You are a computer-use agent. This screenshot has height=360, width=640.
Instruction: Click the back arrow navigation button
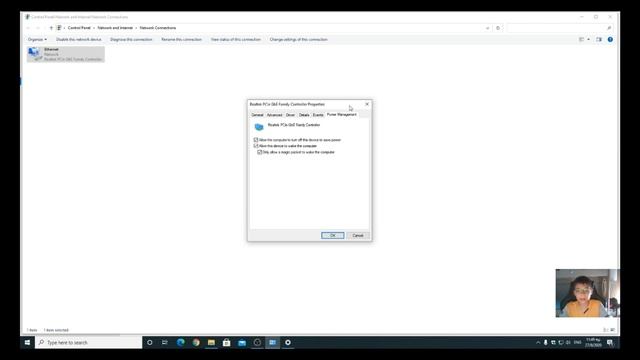(x=28, y=28)
